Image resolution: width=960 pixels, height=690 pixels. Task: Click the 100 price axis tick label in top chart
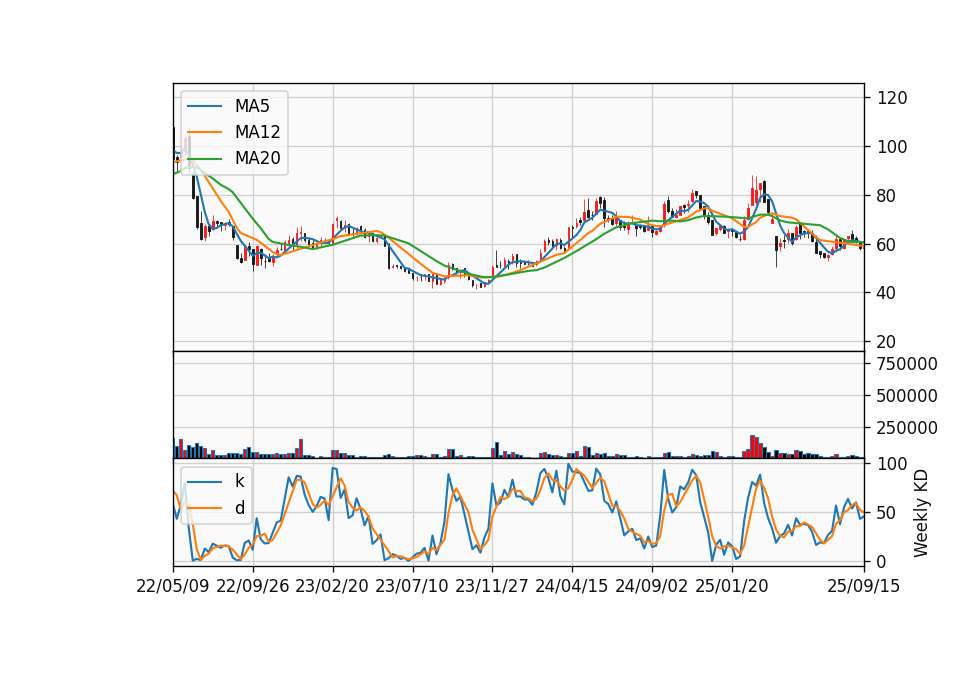pos(891,147)
